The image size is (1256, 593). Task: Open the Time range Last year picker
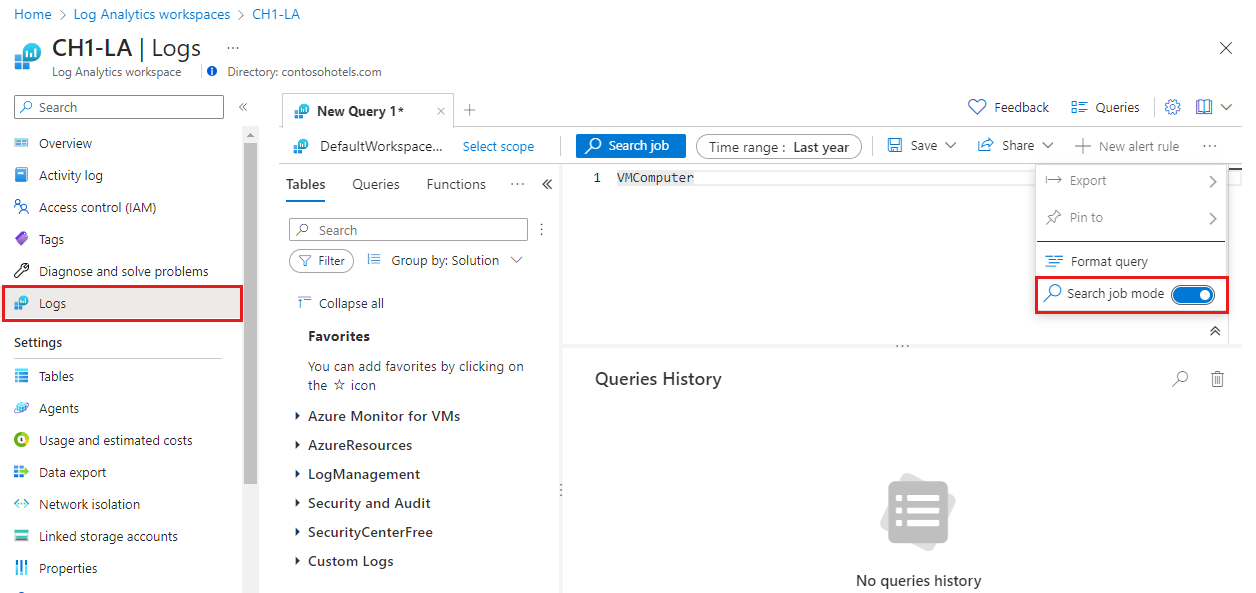click(779, 147)
